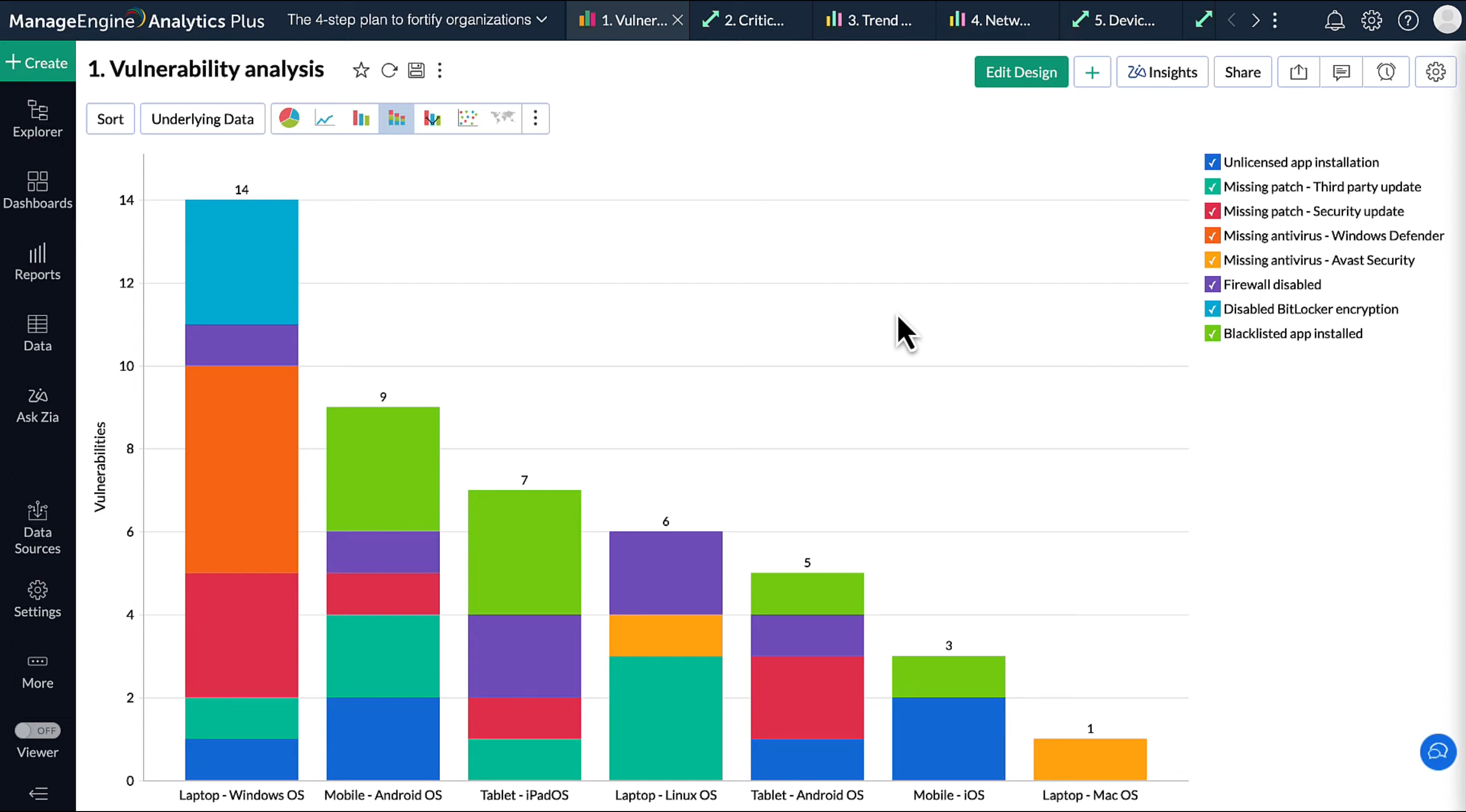This screenshot has width=1466, height=812.
Task: Open the comments icon in the top toolbar
Action: pyautogui.click(x=1341, y=72)
